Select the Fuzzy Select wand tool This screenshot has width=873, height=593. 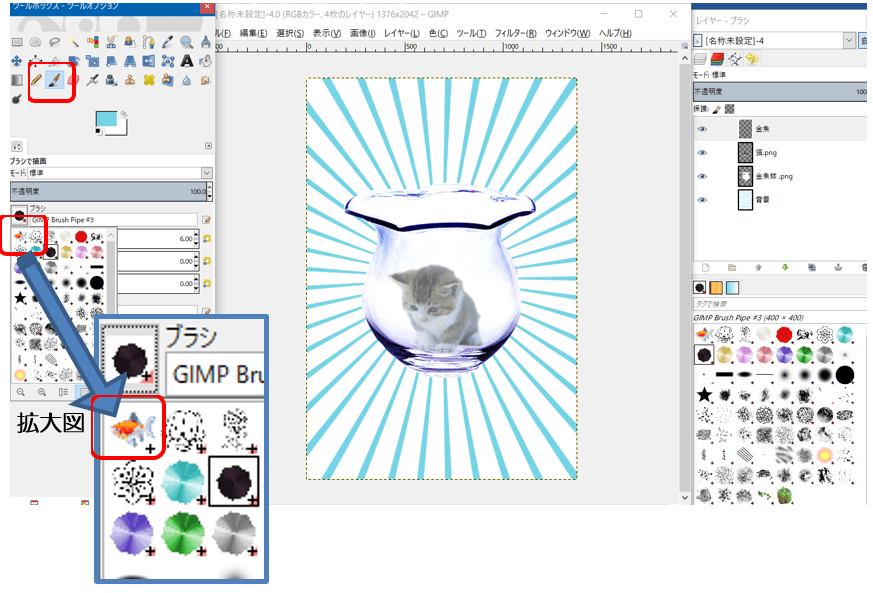74,42
